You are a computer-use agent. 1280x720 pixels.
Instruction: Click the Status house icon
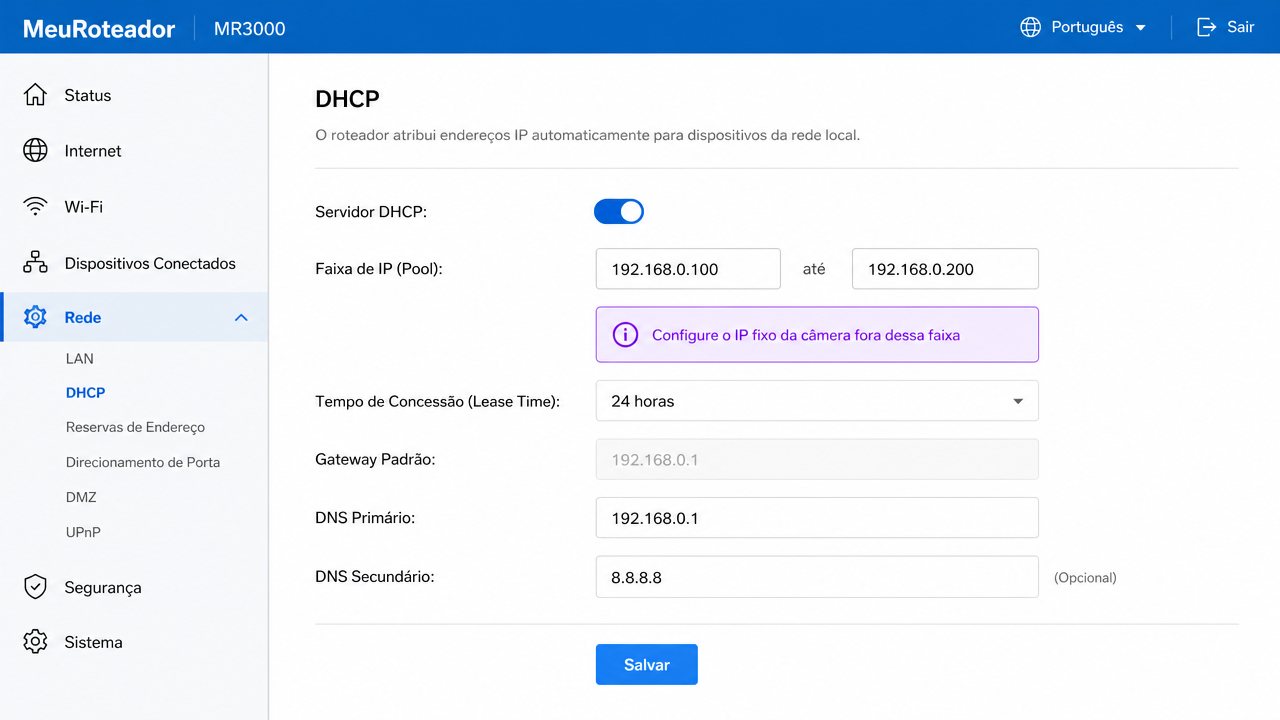(x=35, y=95)
